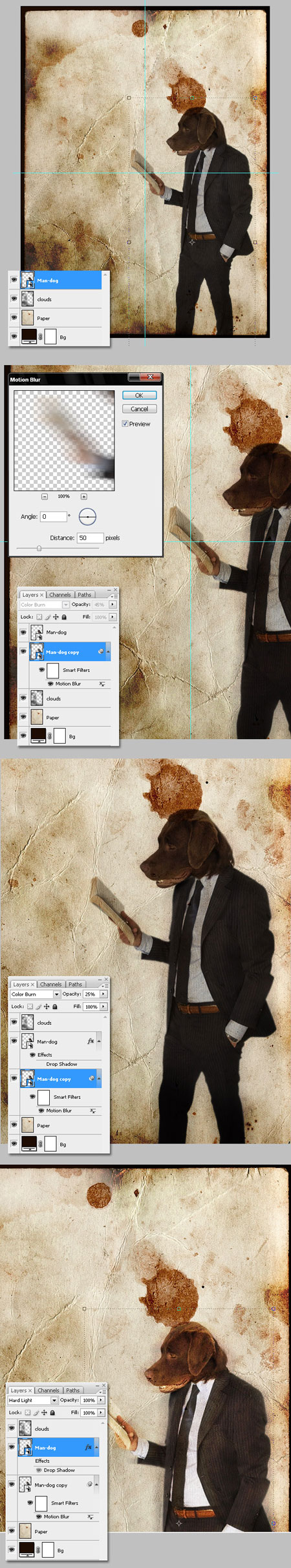Click Cancel in the Motion Blur dialog

(139, 409)
